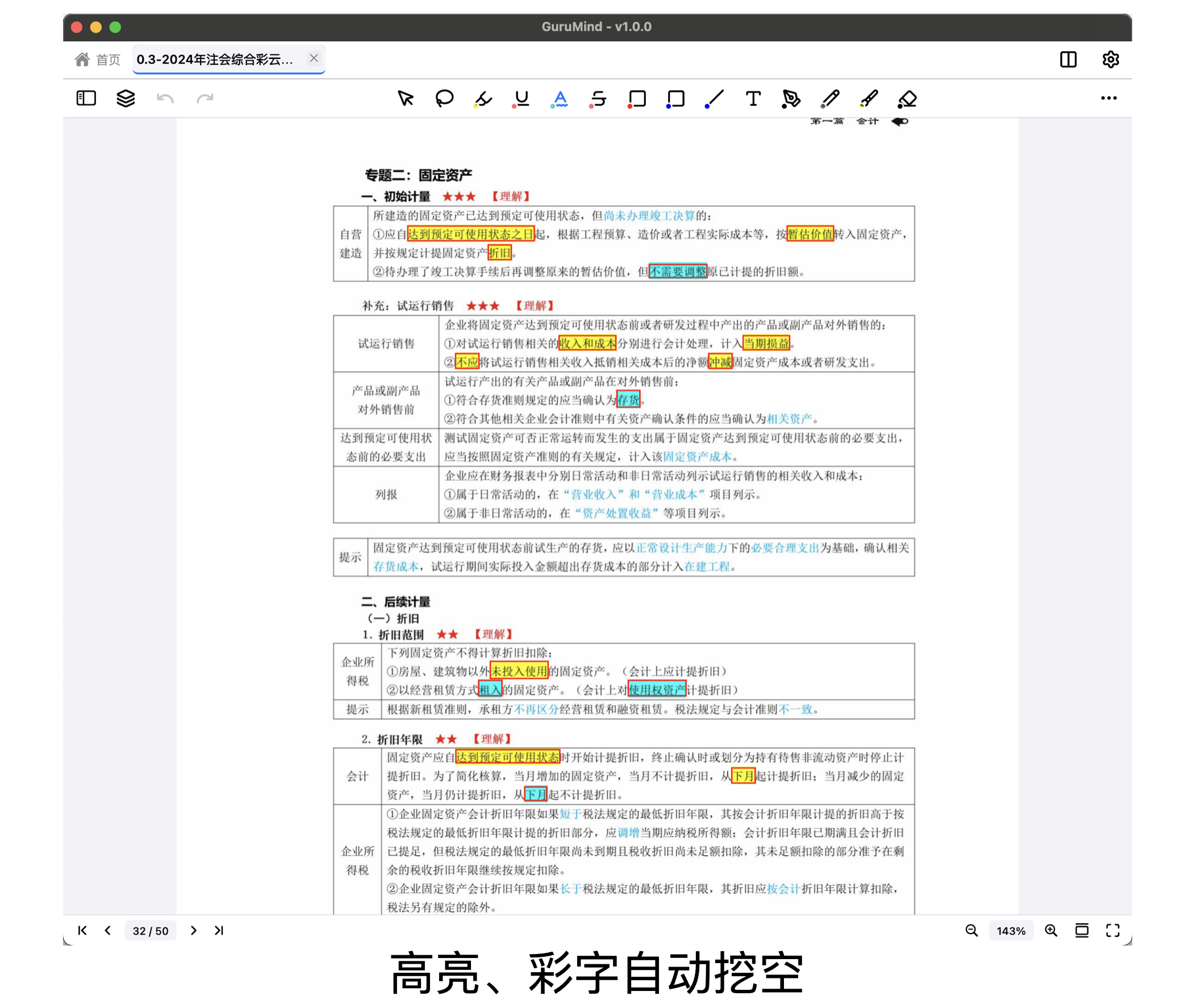1193x1008 pixels.
Task: Select the 0.3-2024年注会综合彩云 tab
Action: coord(217,59)
